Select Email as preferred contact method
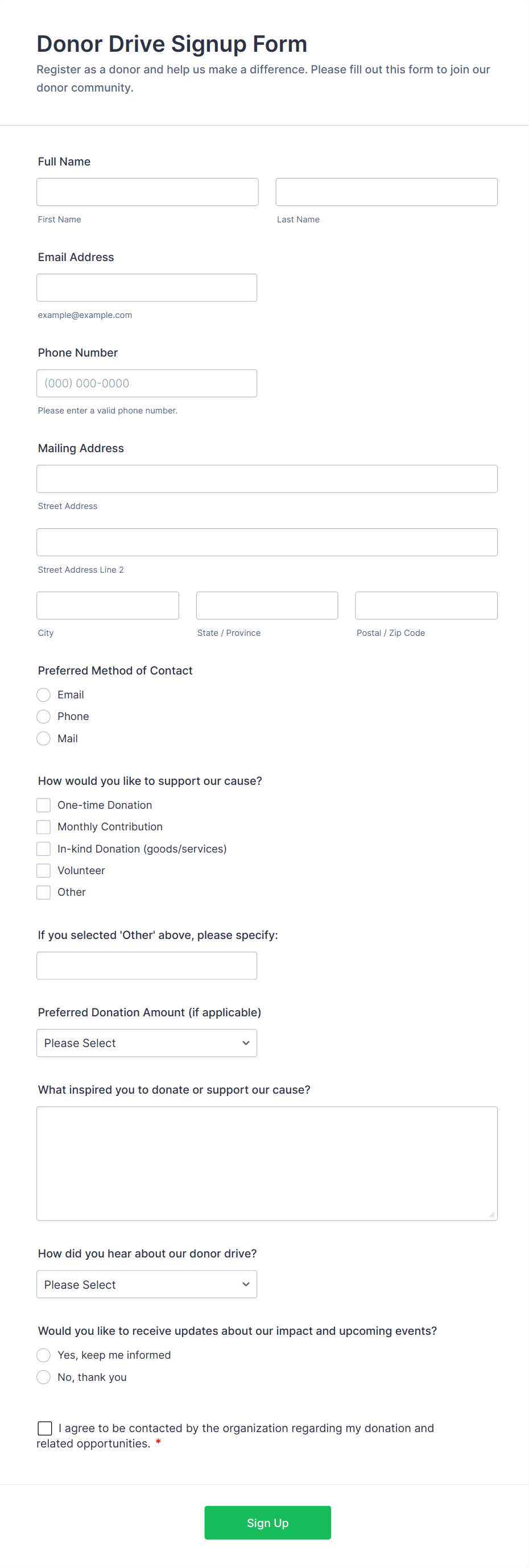Screen dimensions: 529x1568 (x=44, y=694)
